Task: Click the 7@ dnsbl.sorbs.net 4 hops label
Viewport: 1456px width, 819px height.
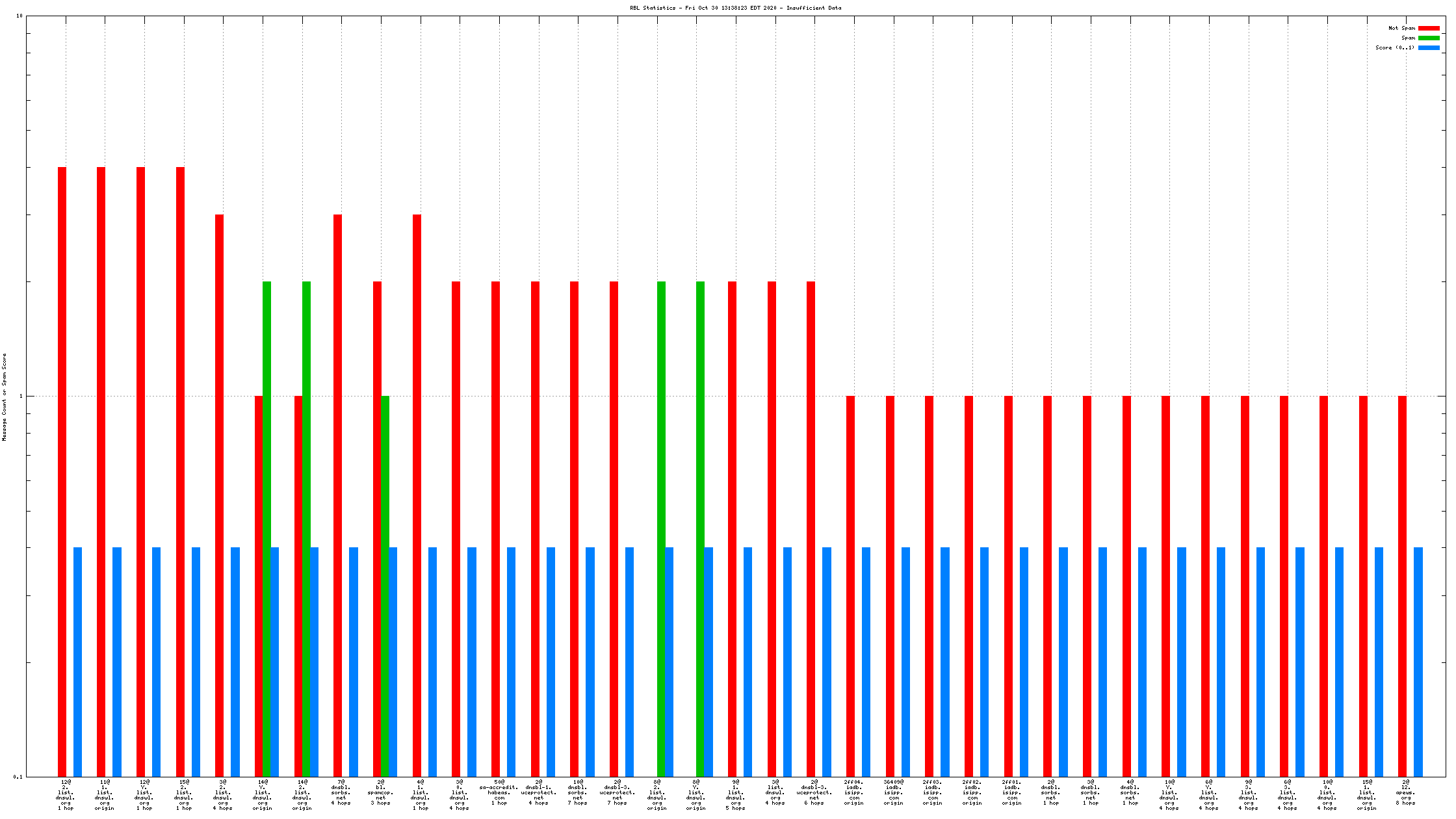Action: [341, 792]
